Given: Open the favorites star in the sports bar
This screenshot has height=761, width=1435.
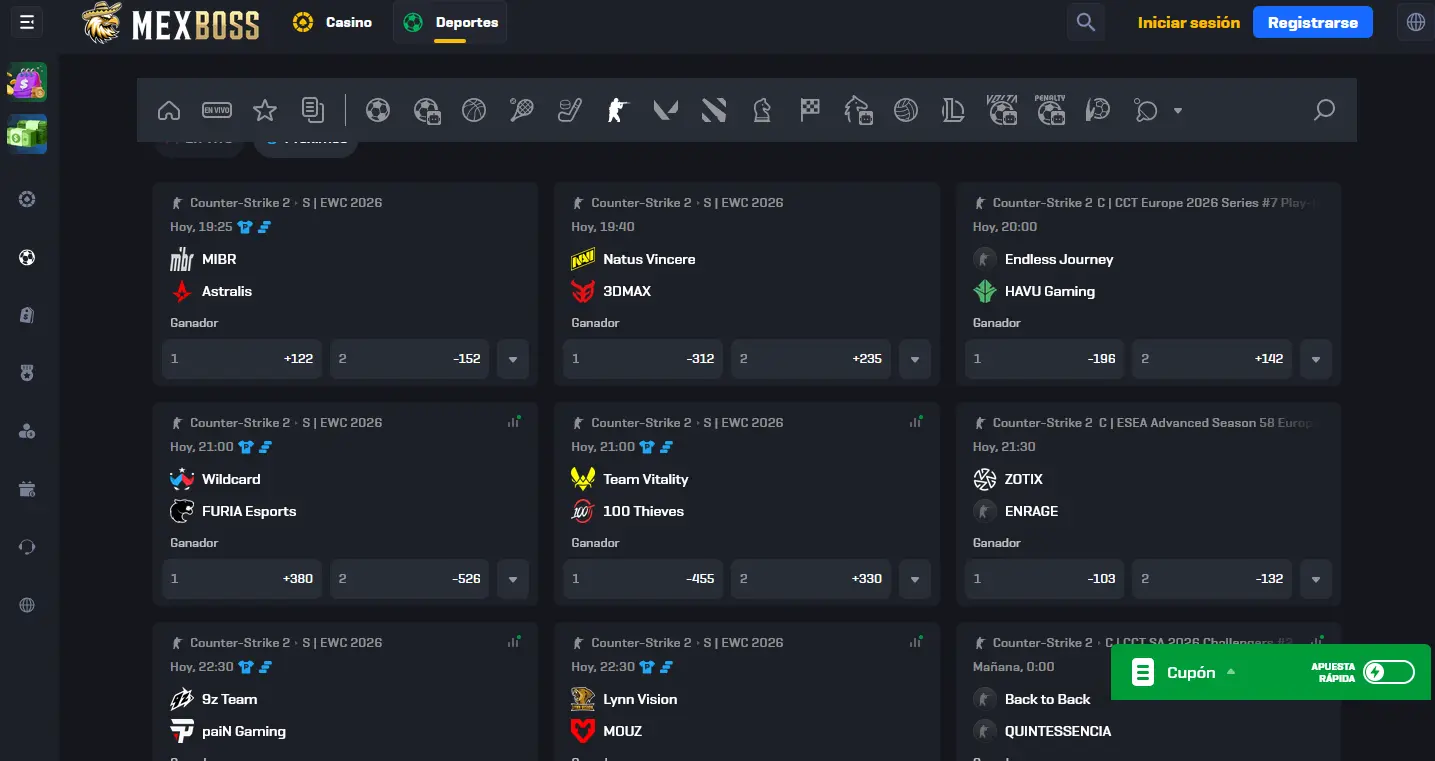Looking at the screenshot, I should 264,110.
